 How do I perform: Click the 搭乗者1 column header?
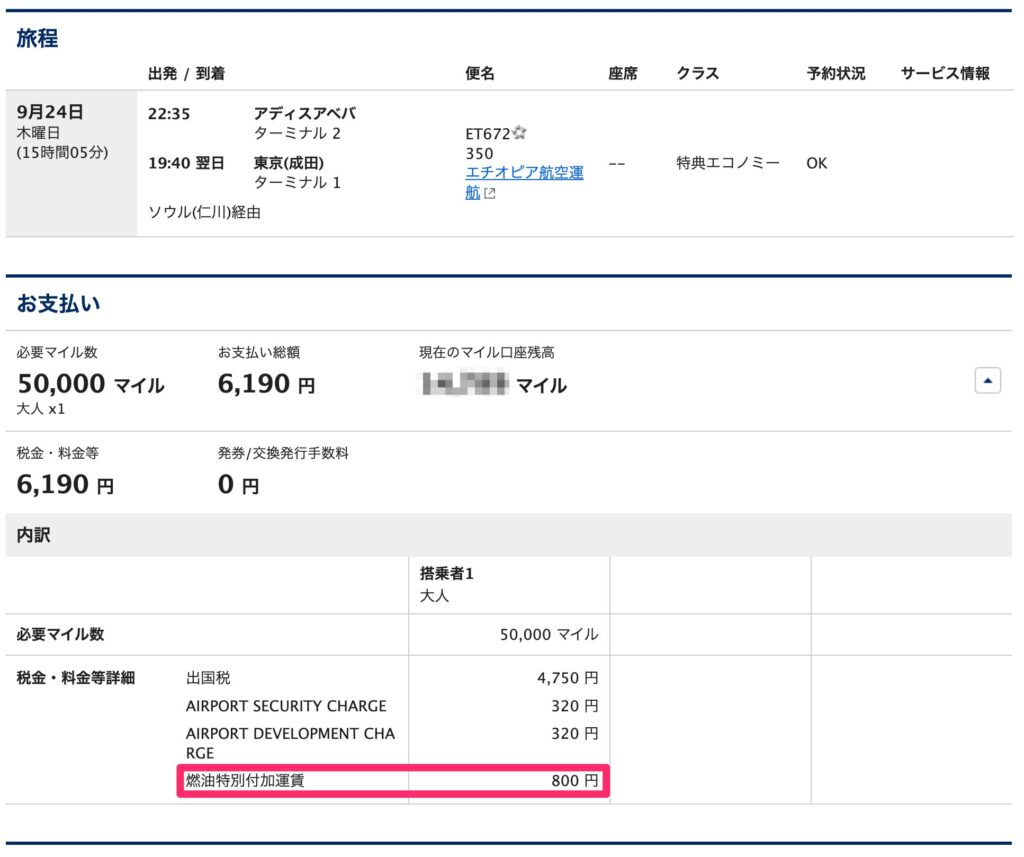[x=447, y=574]
